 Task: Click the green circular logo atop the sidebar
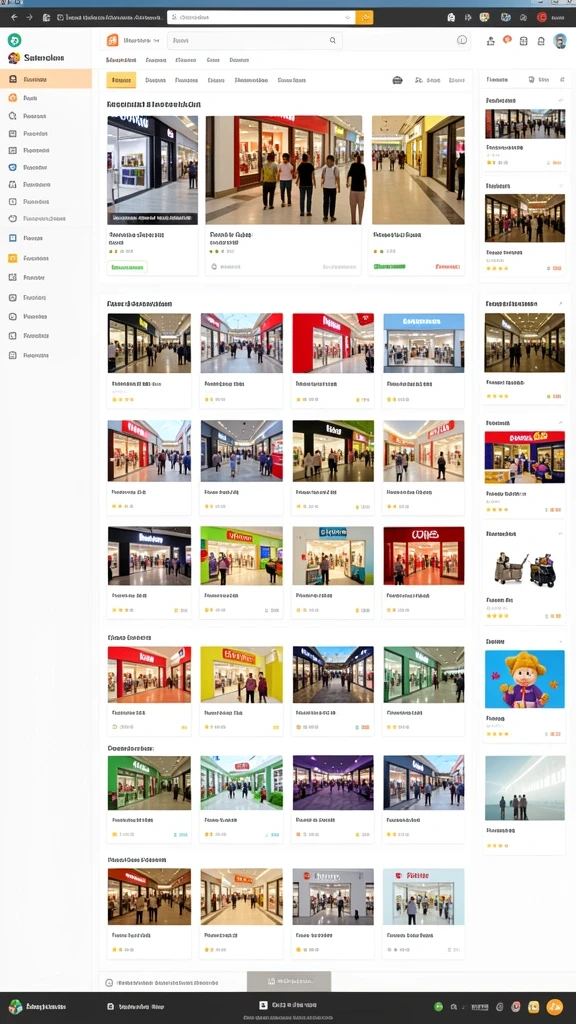coord(14,40)
